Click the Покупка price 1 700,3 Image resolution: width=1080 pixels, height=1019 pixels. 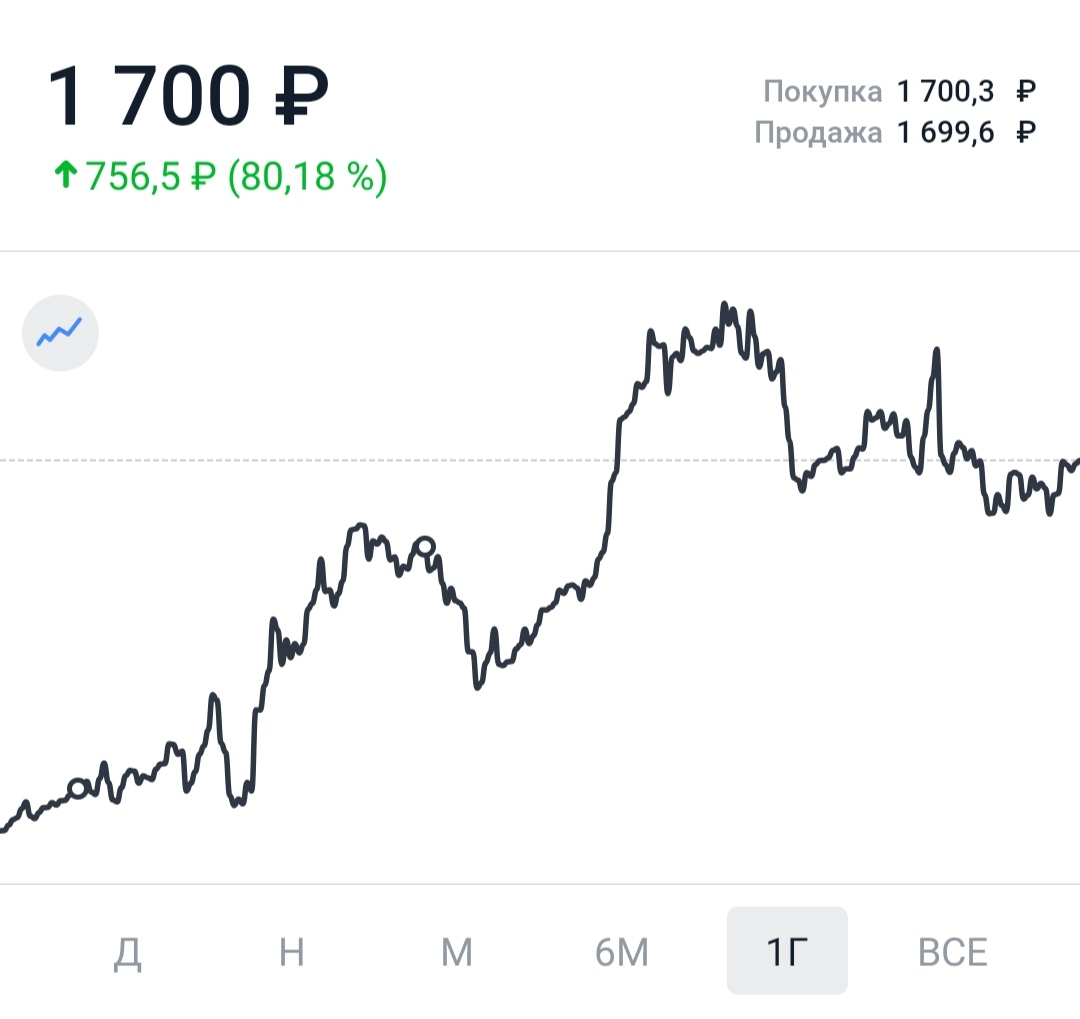946,90
